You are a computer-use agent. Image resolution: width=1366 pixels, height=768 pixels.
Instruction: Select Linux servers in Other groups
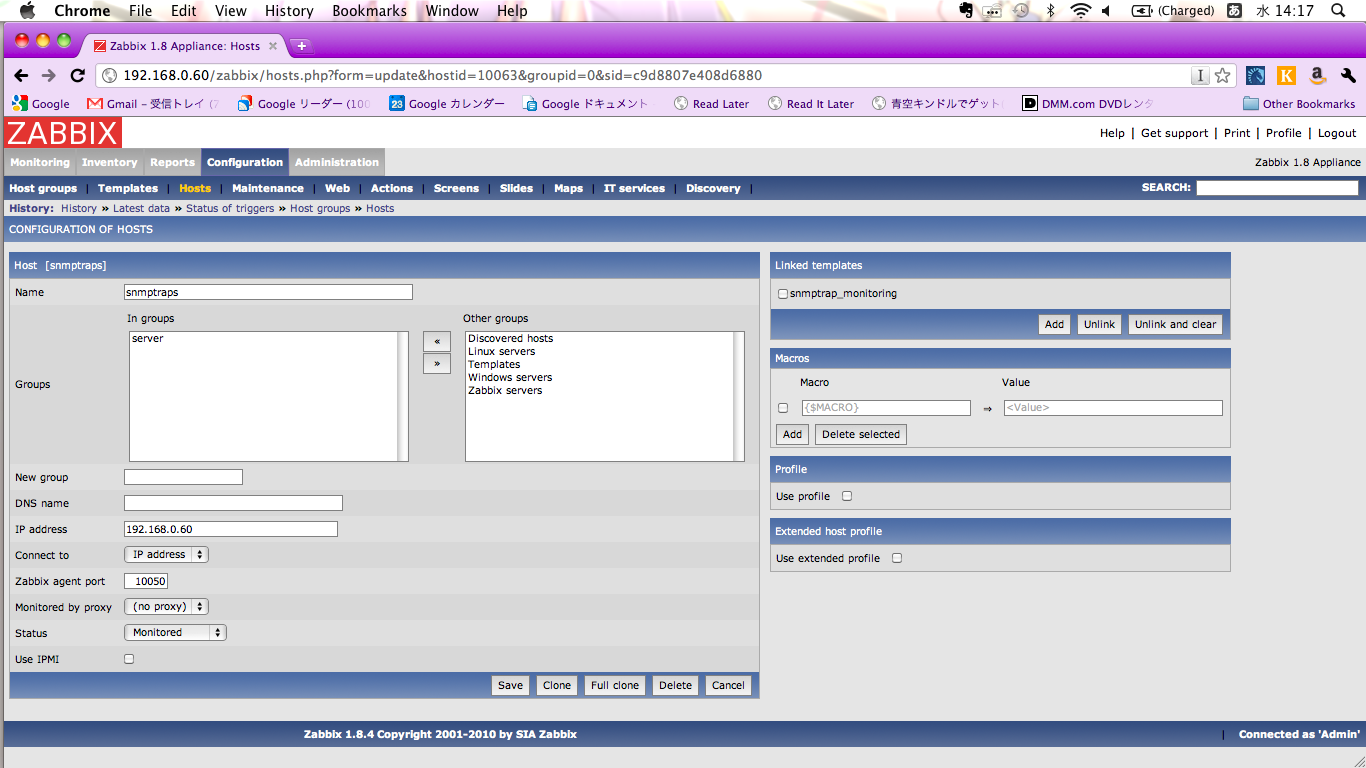pos(501,351)
